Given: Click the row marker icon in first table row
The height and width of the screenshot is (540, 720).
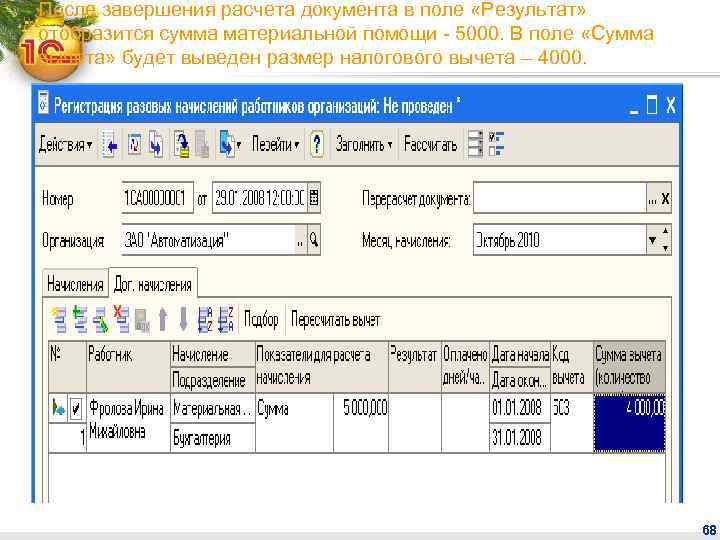Looking at the screenshot, I should point(59,408).
